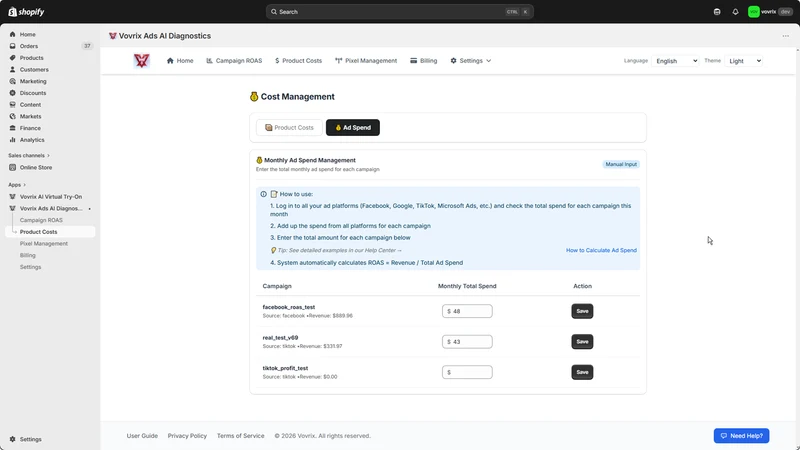Open Online Store icon
The width and height of the screenshot is (800, 450).
[x=12, y=167]
